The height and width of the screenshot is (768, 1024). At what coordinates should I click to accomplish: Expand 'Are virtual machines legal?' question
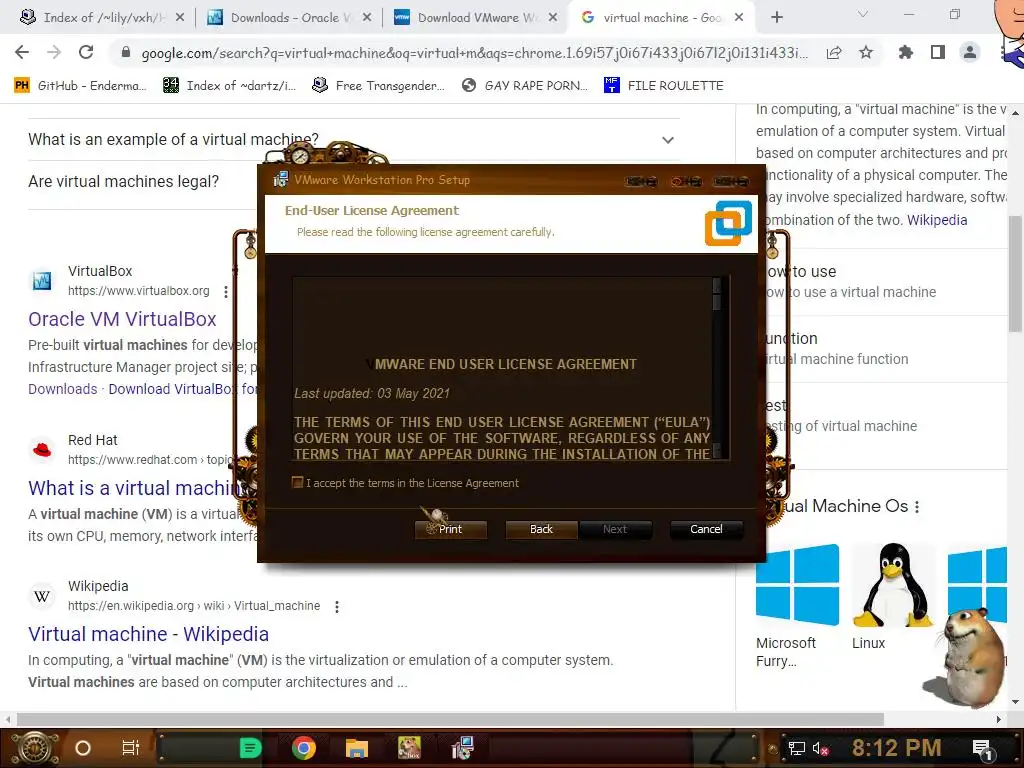(x=123, y=181)
